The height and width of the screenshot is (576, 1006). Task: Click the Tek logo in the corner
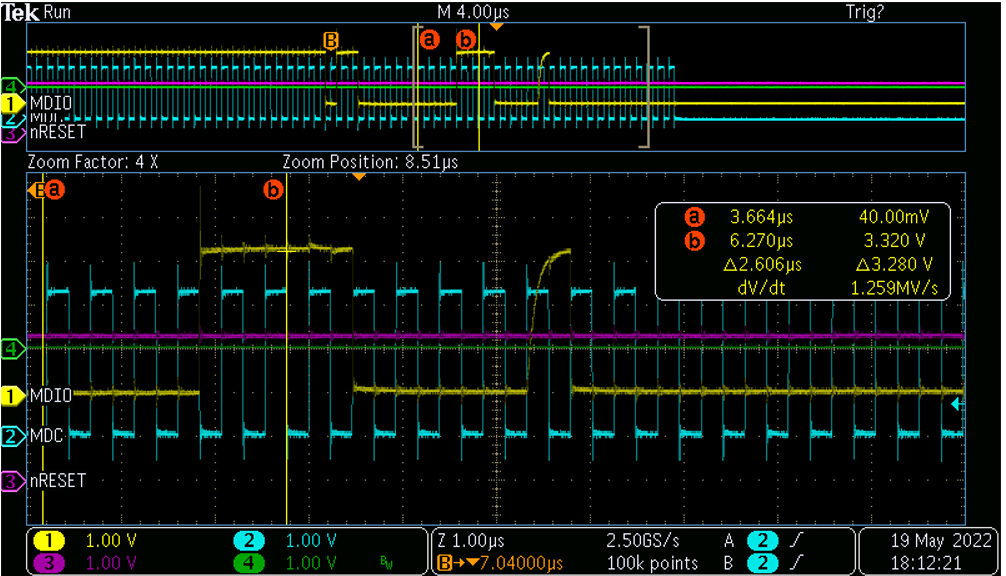20,12
